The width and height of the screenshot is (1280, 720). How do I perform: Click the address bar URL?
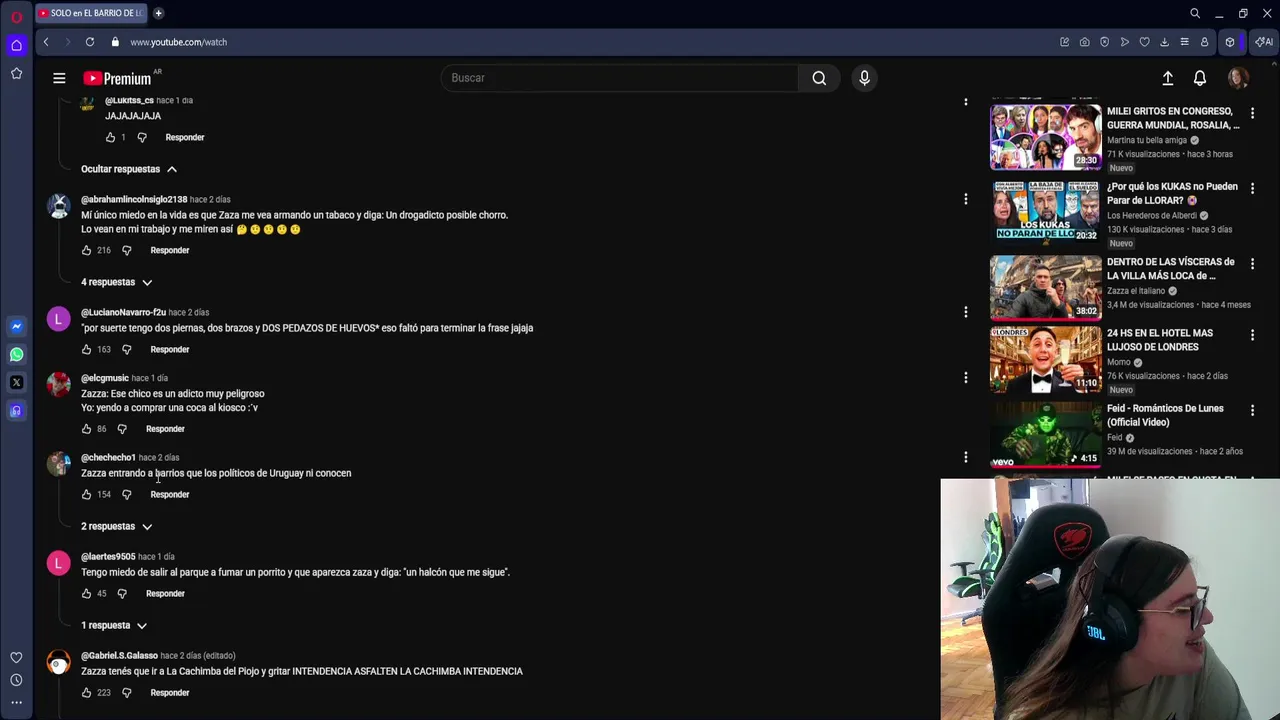(178, 42)
